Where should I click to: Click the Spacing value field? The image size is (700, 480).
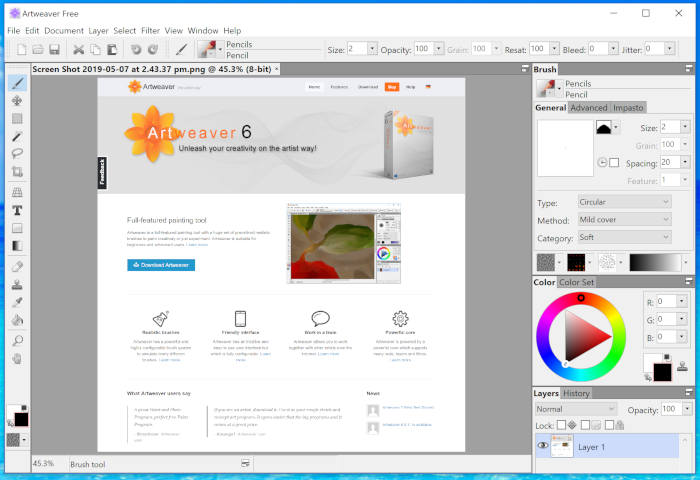670,163
